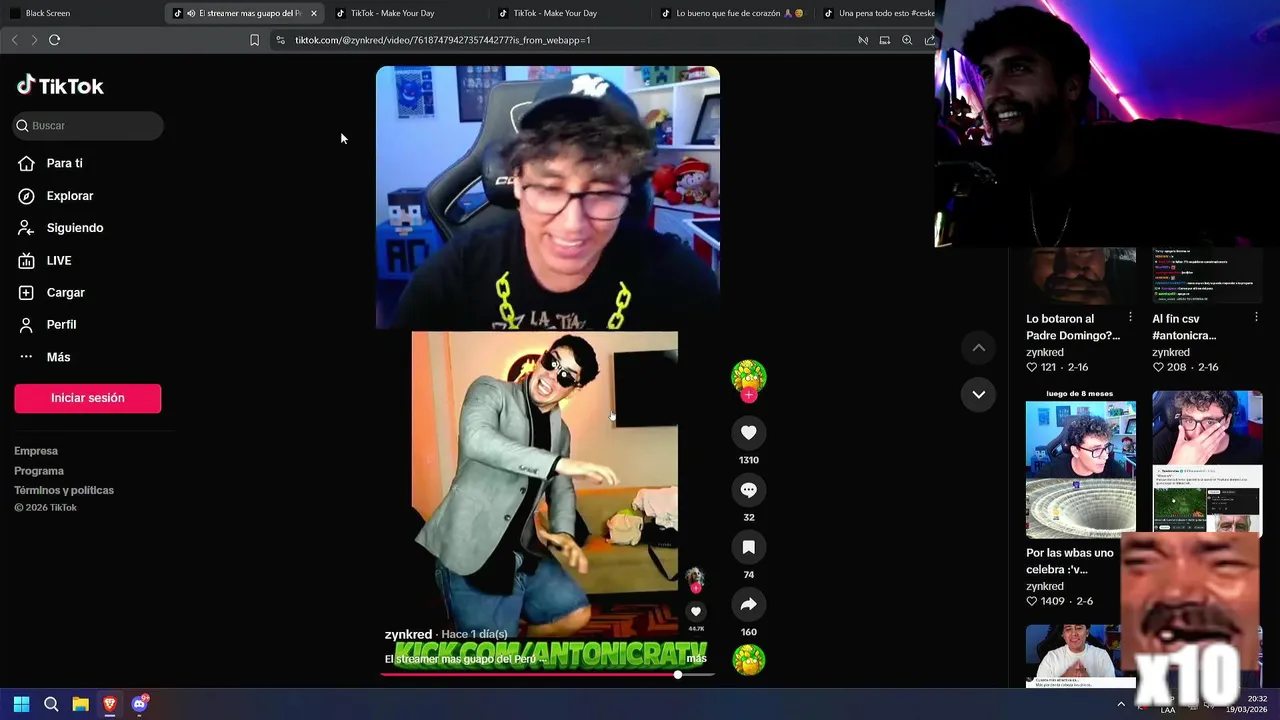1280x720 pixels.
Task: Open video titled Al fin csv #antonicra
Action: pos(1184,327)
